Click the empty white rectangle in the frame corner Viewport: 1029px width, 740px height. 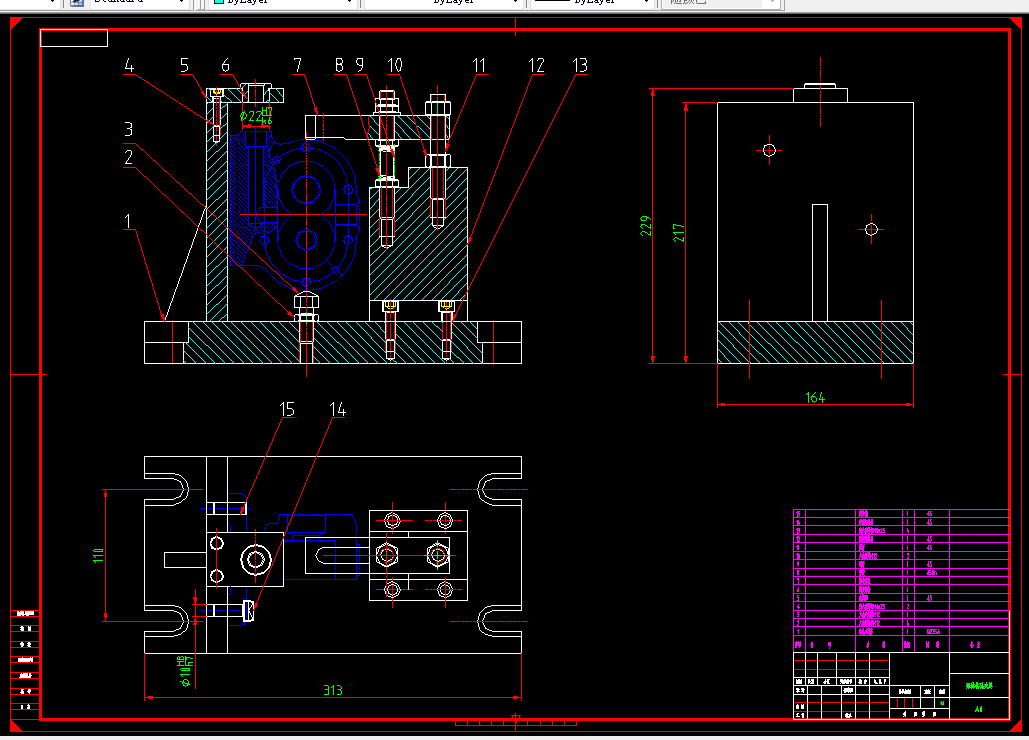point(74,38)
